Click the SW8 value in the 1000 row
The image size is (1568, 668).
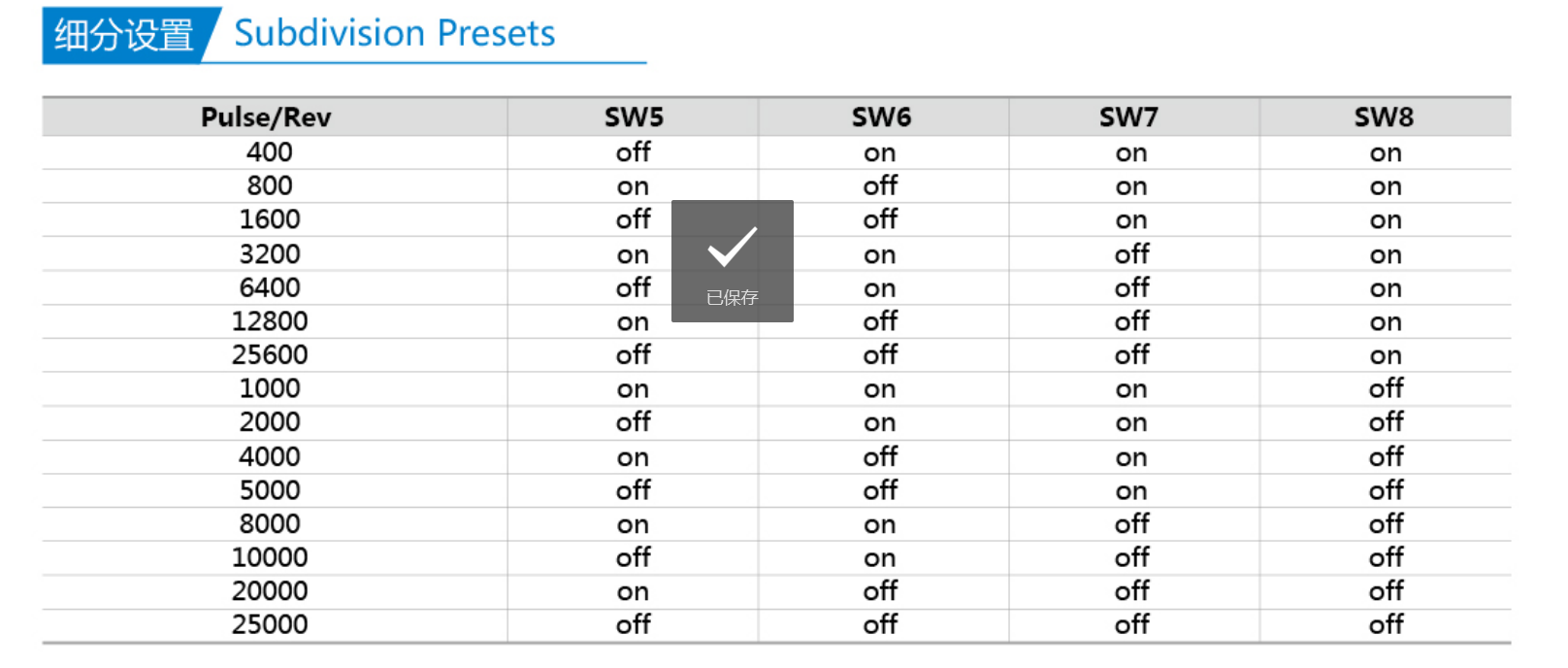tap(1386, 388)
